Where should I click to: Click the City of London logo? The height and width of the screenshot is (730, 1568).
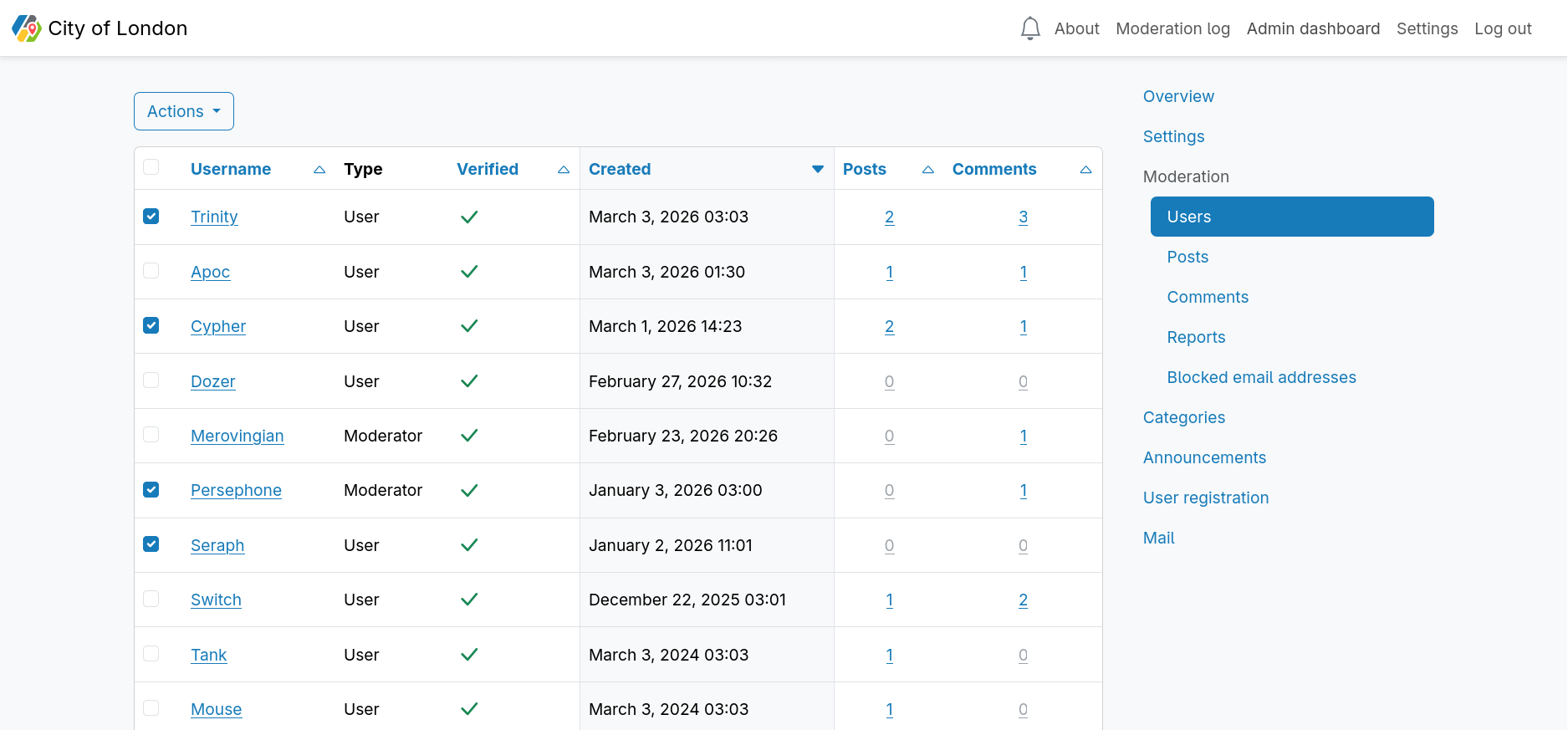coord(27,28)
